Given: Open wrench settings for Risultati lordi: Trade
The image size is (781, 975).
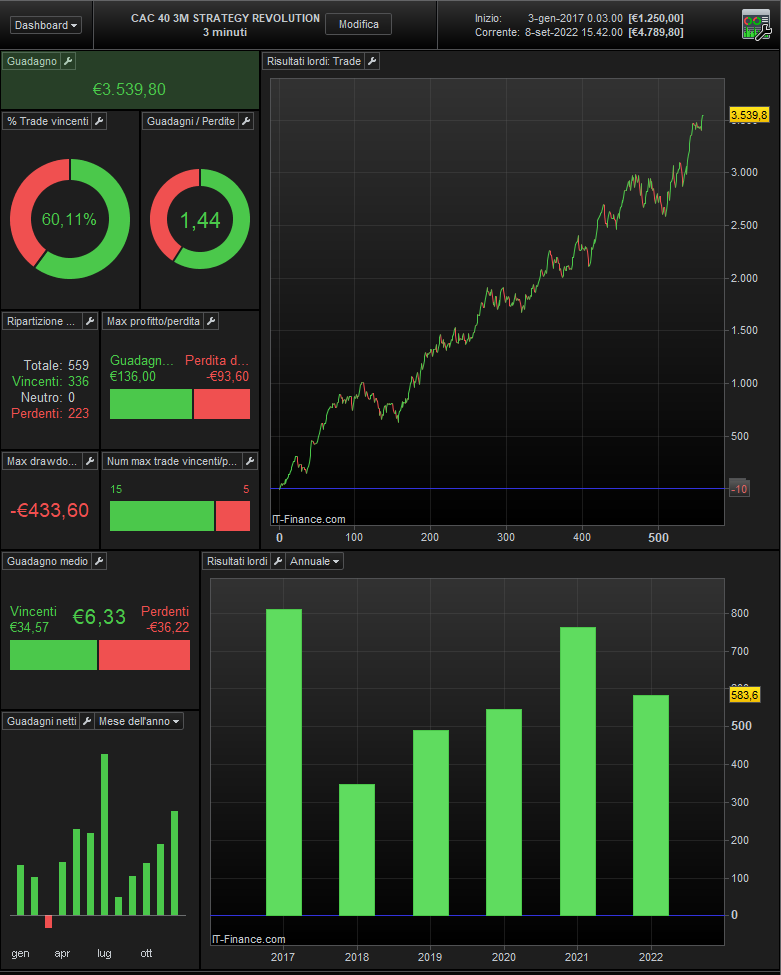Looking at the screenshot, I should click(x=372, y=61).
